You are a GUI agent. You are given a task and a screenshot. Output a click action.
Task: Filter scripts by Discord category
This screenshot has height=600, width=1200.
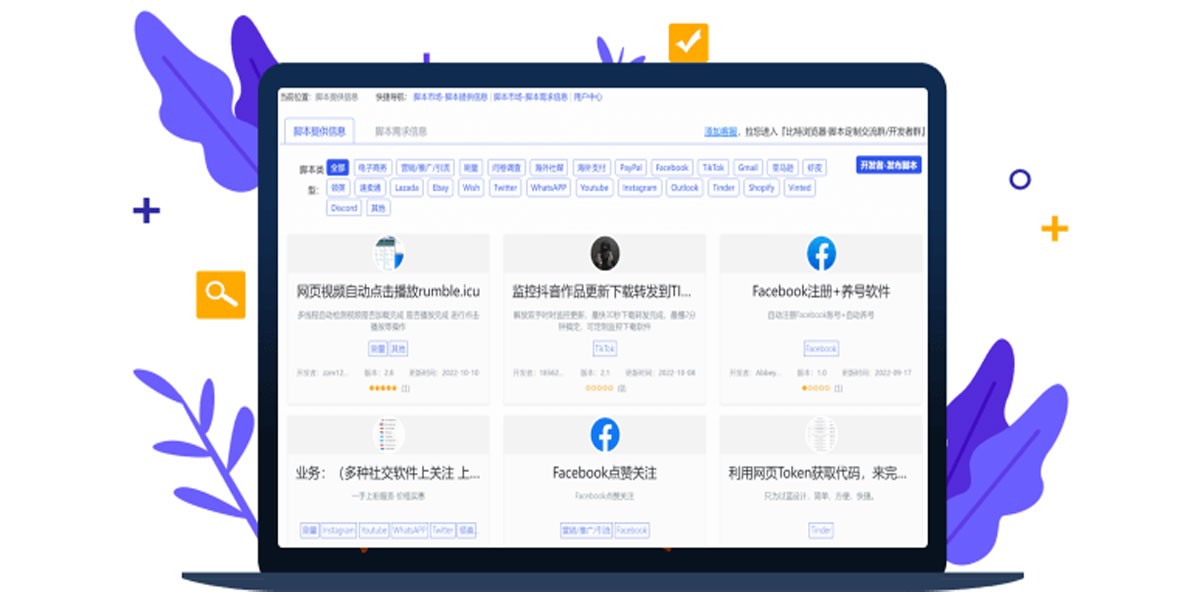click(x=343, y=208)
